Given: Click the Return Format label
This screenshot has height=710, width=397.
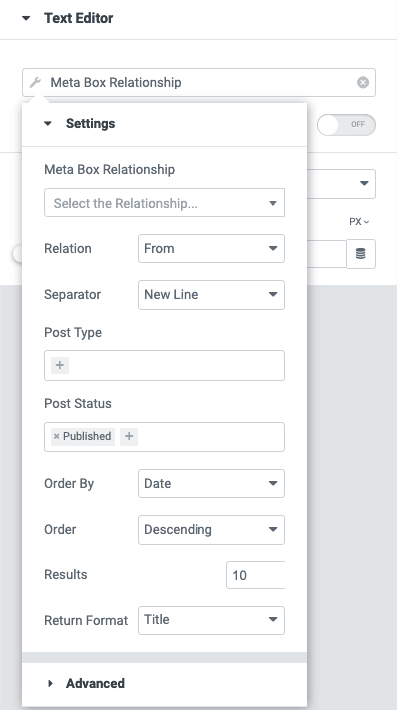Looking at the screenshot, I should click(86, 620).
